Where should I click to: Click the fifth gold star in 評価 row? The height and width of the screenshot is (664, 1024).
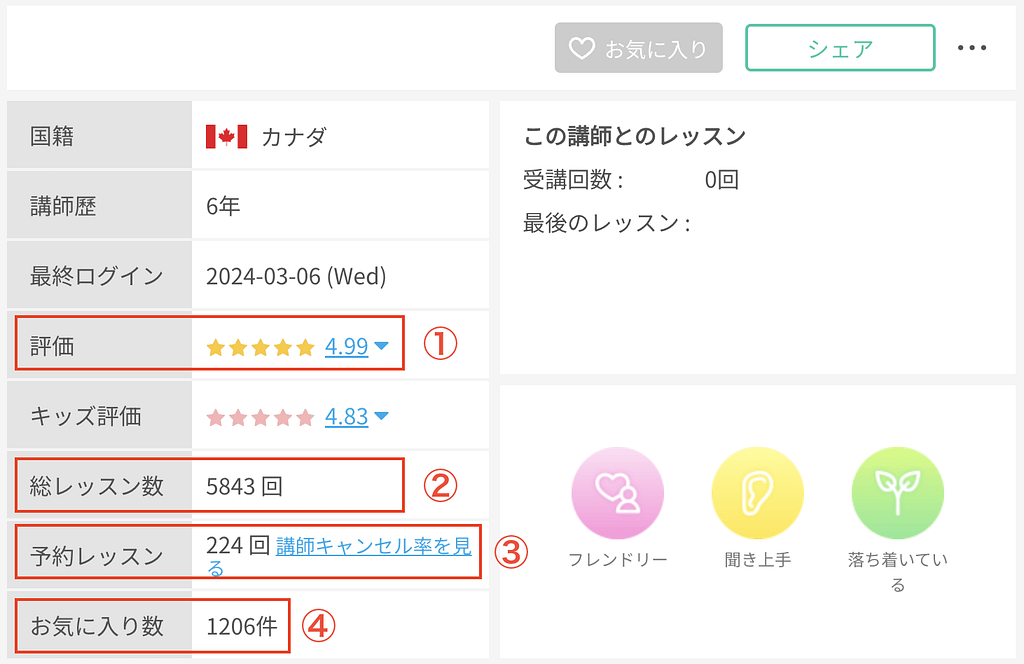[x=304, y=345]
